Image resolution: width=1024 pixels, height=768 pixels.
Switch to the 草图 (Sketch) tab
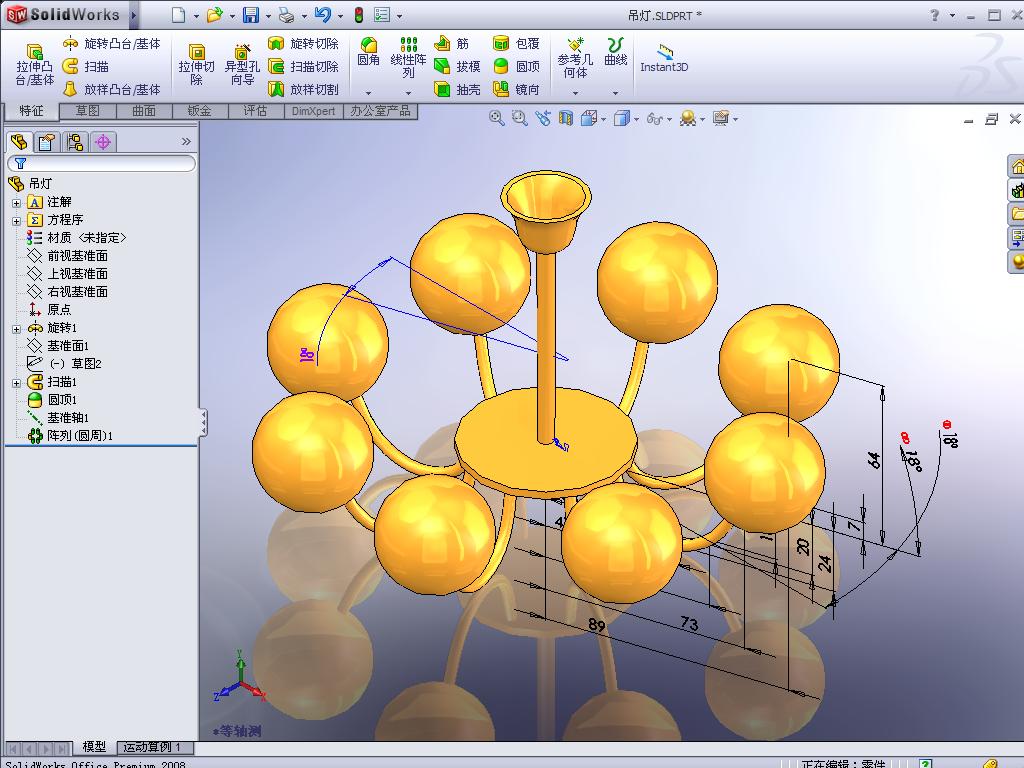tap(88, 111)
